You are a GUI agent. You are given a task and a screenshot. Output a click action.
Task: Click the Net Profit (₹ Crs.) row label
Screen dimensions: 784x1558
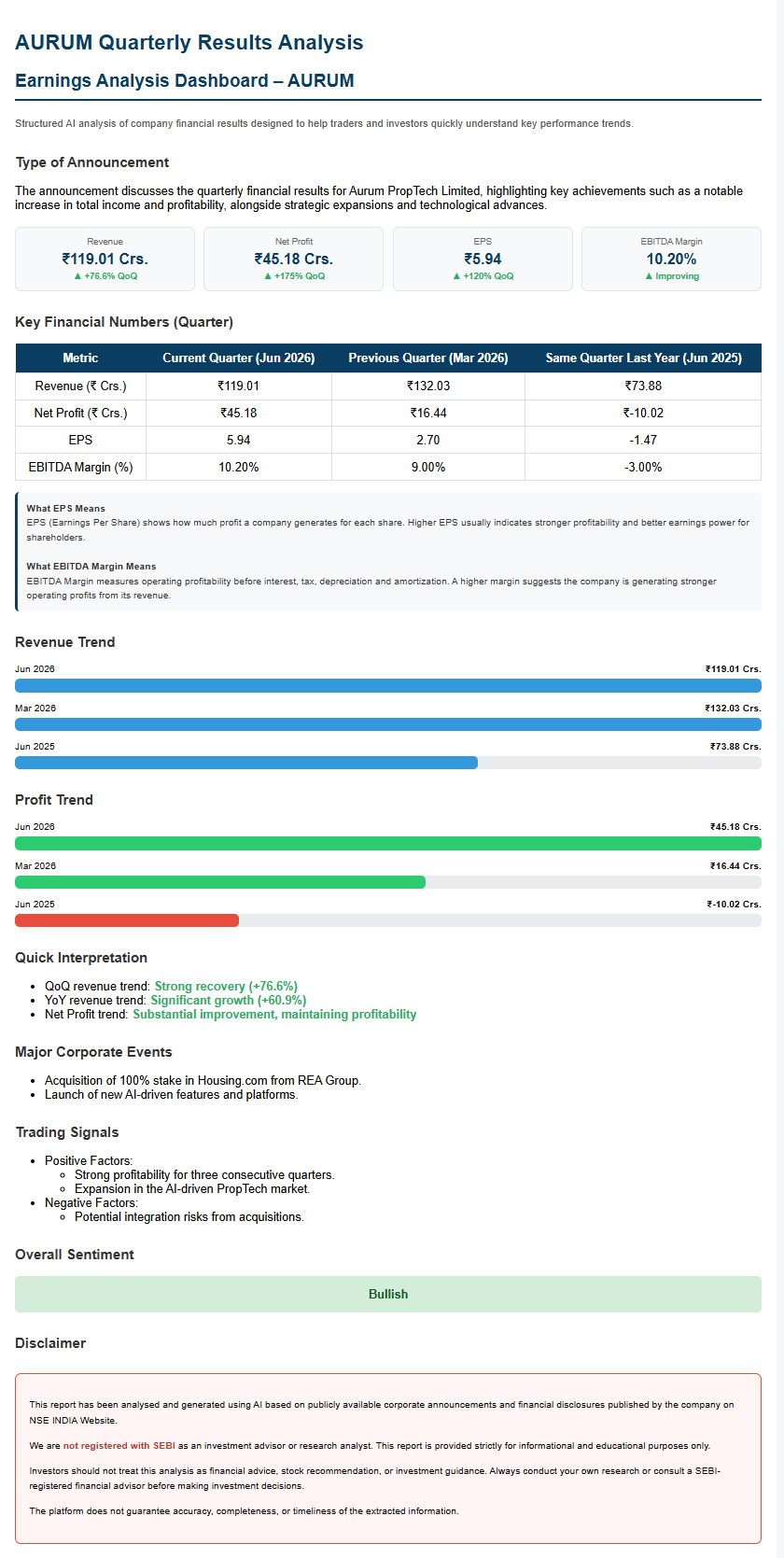[x=80, y=414]
